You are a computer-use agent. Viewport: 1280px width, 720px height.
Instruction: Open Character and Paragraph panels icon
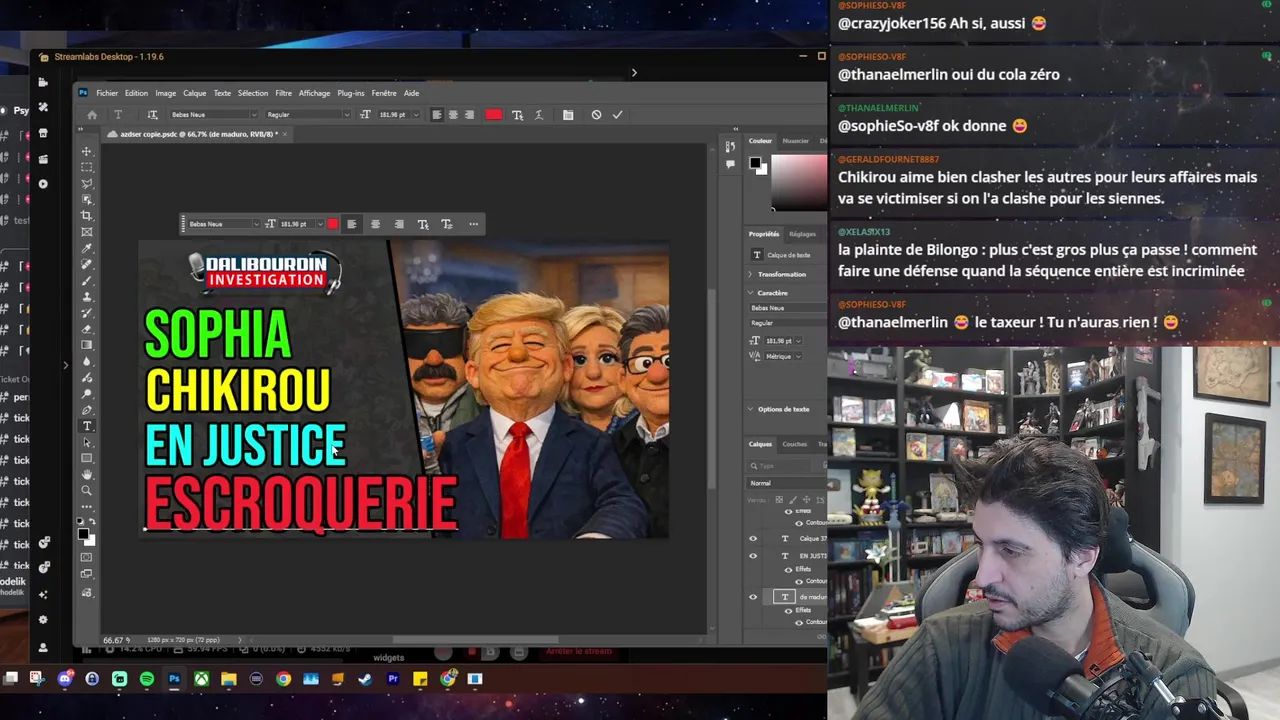pos(568,115)
